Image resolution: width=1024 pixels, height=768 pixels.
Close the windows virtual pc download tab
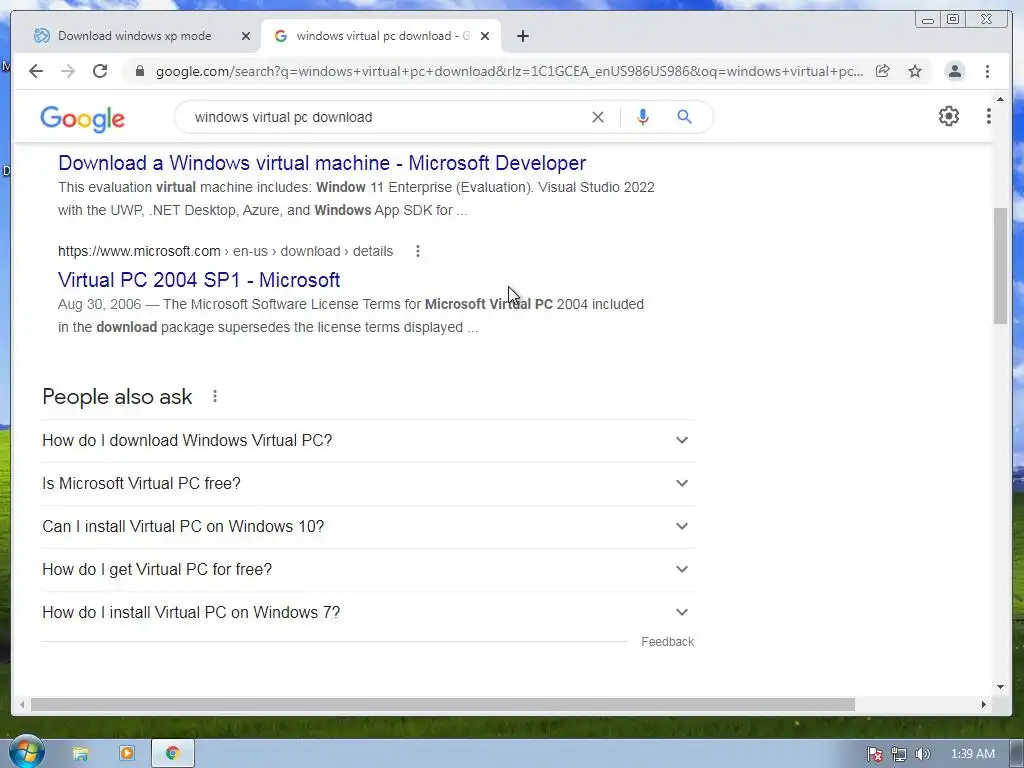pyautogui.click(x=485, y=36)
